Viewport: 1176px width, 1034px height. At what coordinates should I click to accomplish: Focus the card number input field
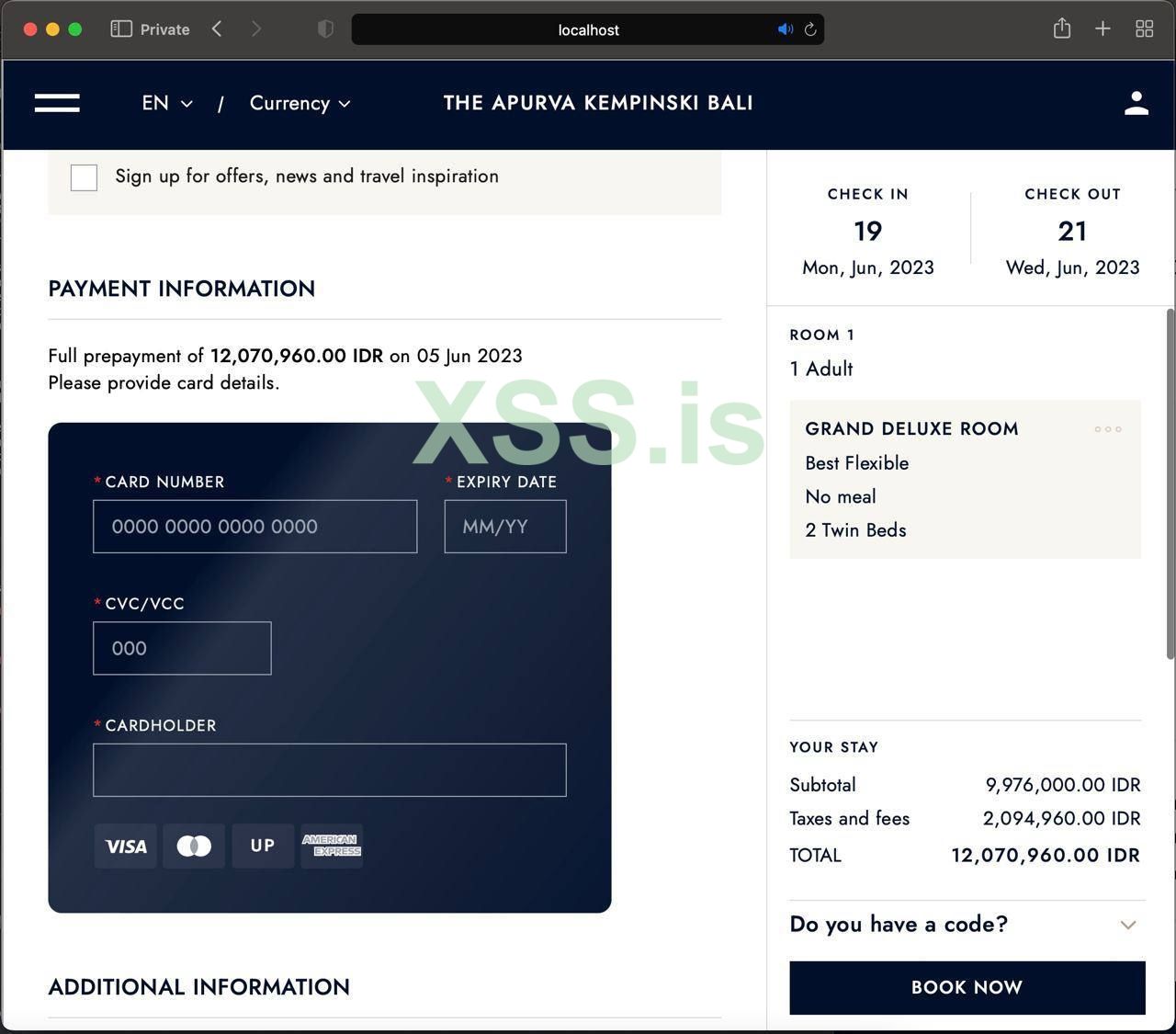(255, 527)
